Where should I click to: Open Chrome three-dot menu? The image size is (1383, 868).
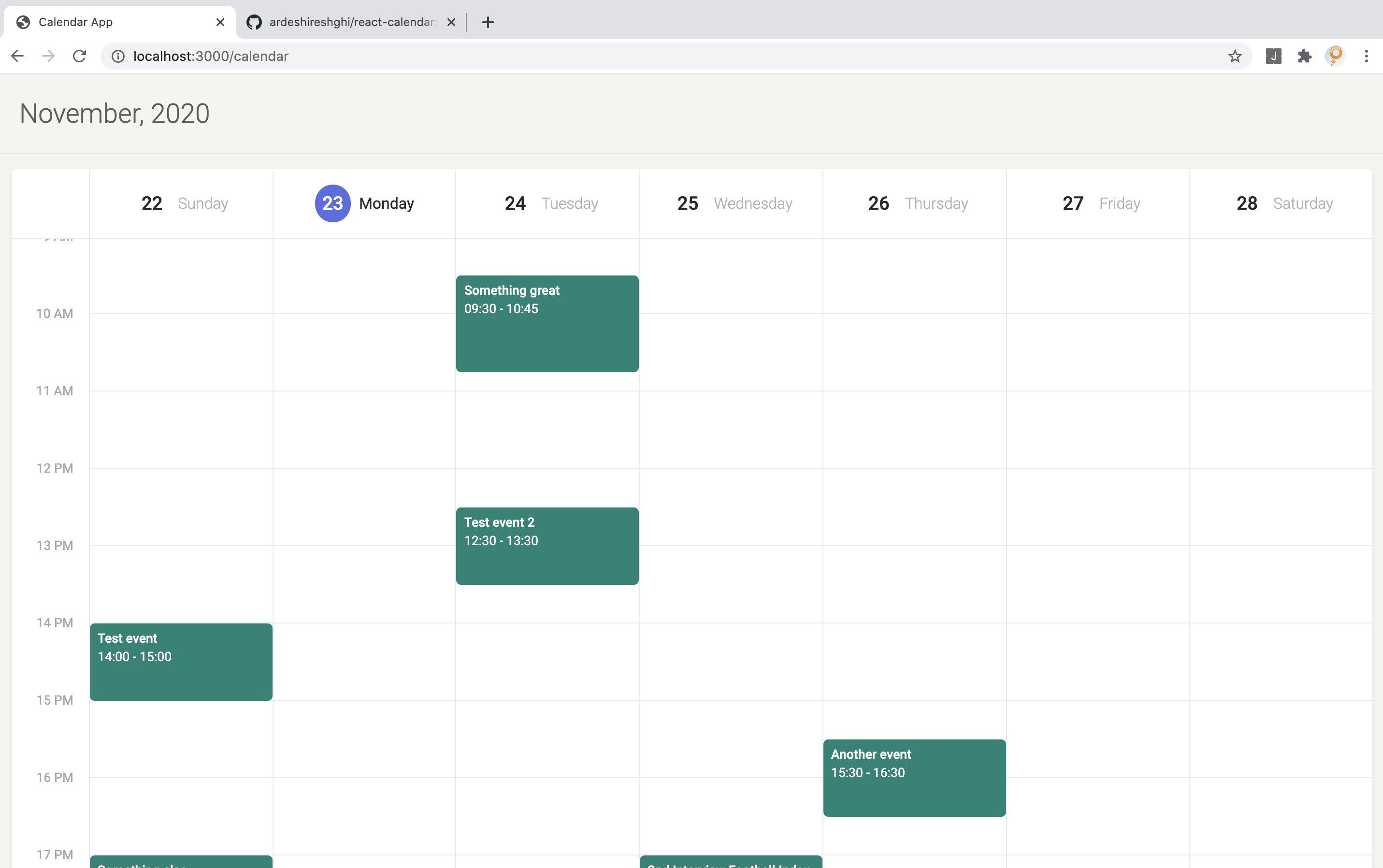(x=1367, y=56)
